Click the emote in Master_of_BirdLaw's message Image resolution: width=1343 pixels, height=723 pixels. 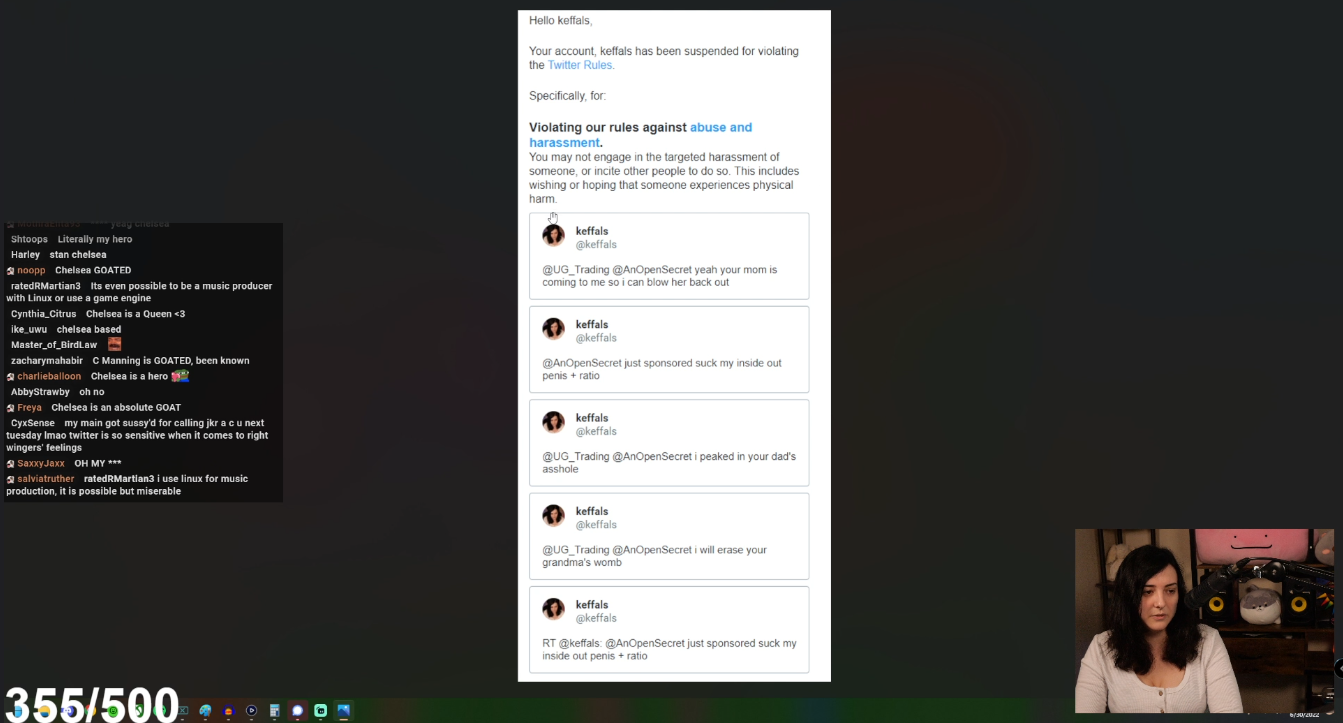(114, 344)
